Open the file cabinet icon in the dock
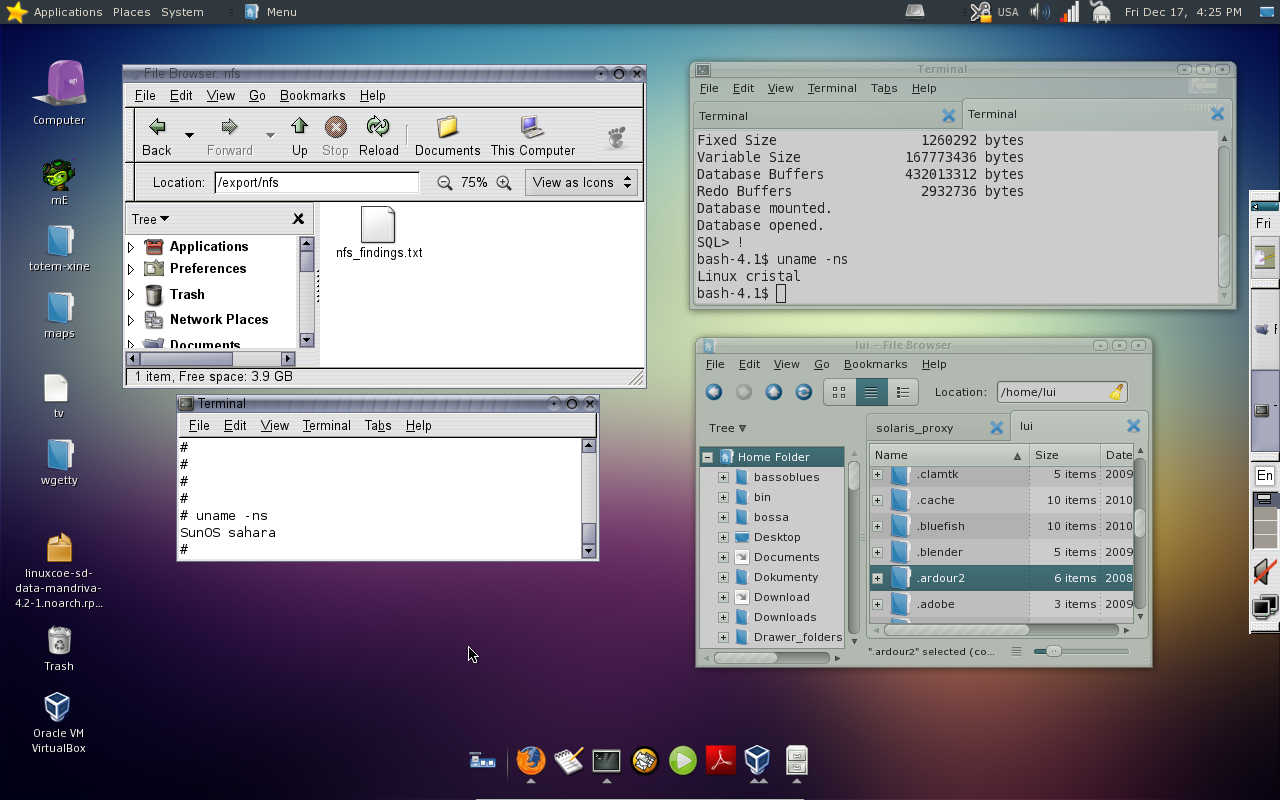The image size is (1280, 800). click(796, 761)
